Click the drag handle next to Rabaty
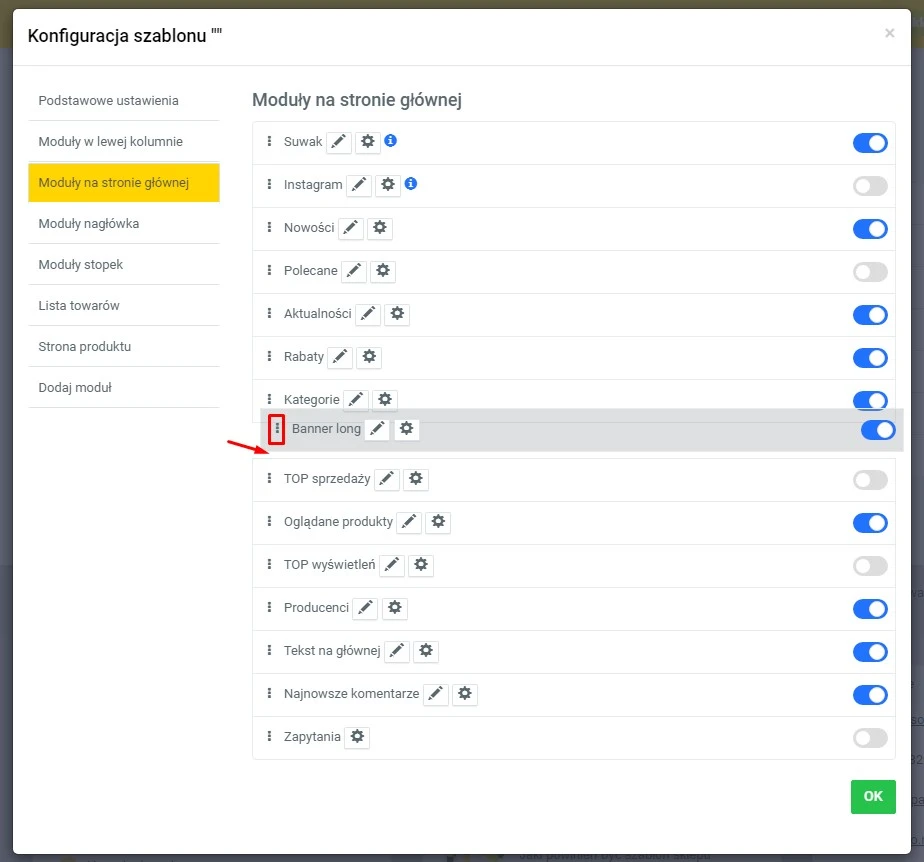The height and width of the screenshot is (862, 924). [x=269, y=356]
